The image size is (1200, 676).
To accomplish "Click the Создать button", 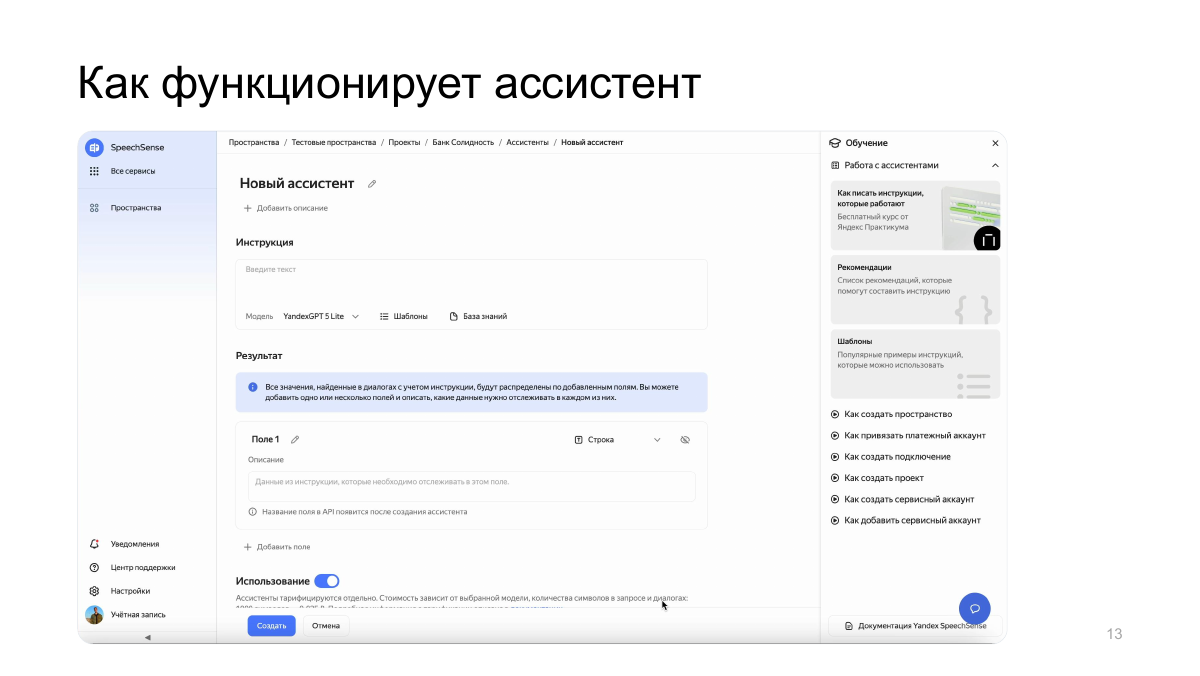I will point(272,626).
